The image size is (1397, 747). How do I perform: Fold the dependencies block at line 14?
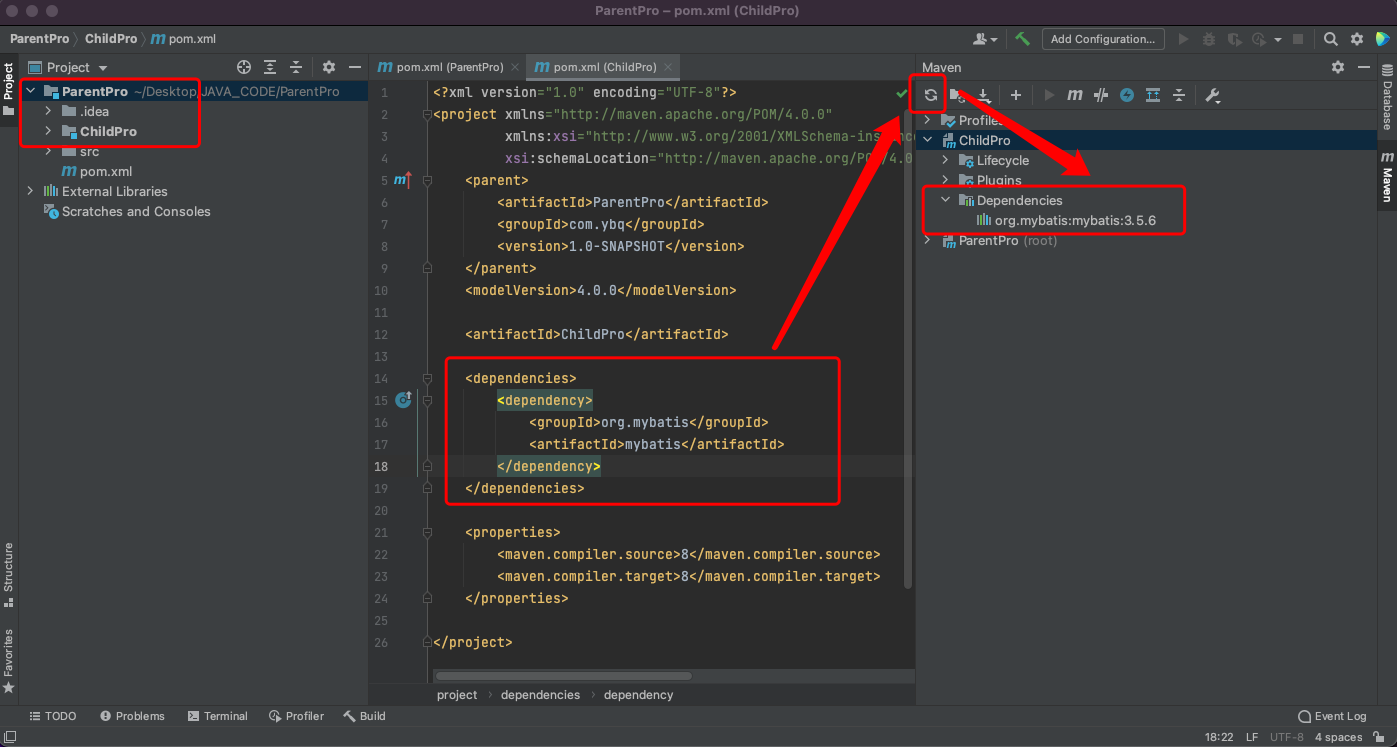coord(427,378)
